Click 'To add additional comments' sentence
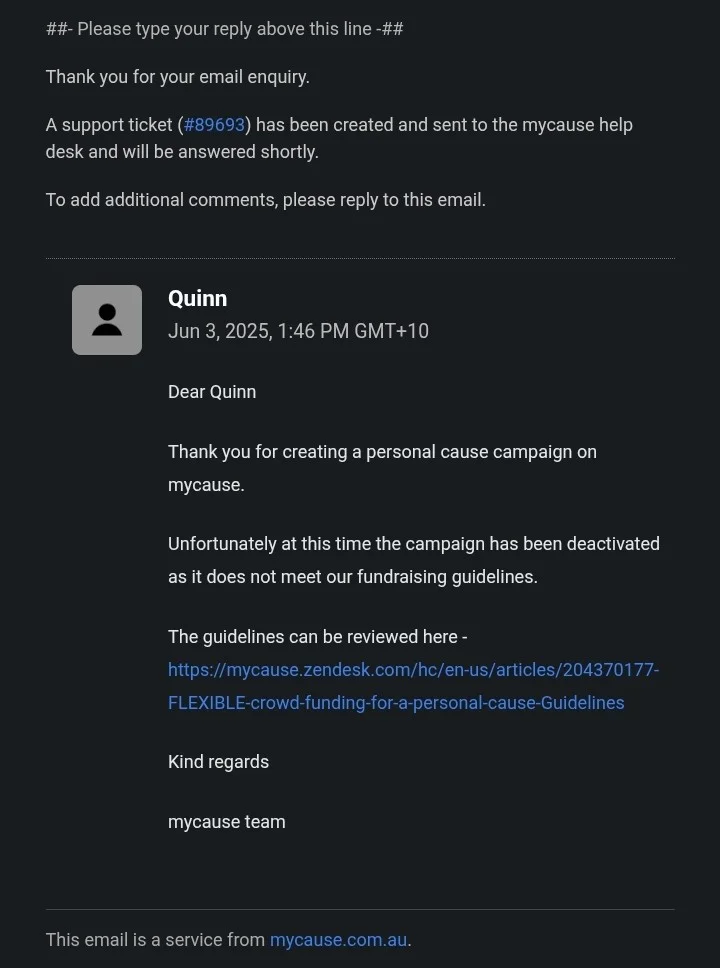 click(265, 200)
